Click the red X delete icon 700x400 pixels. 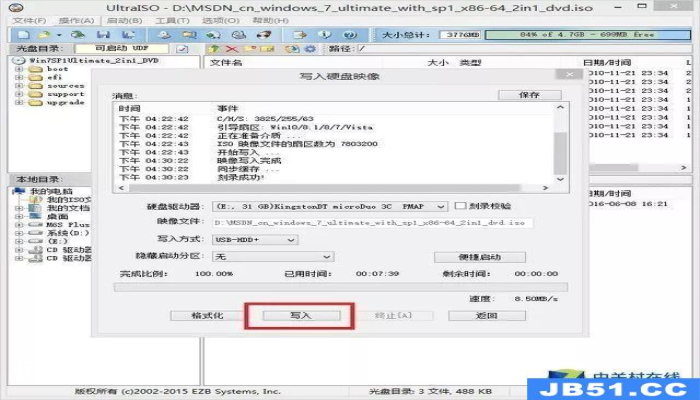point(231,49)
